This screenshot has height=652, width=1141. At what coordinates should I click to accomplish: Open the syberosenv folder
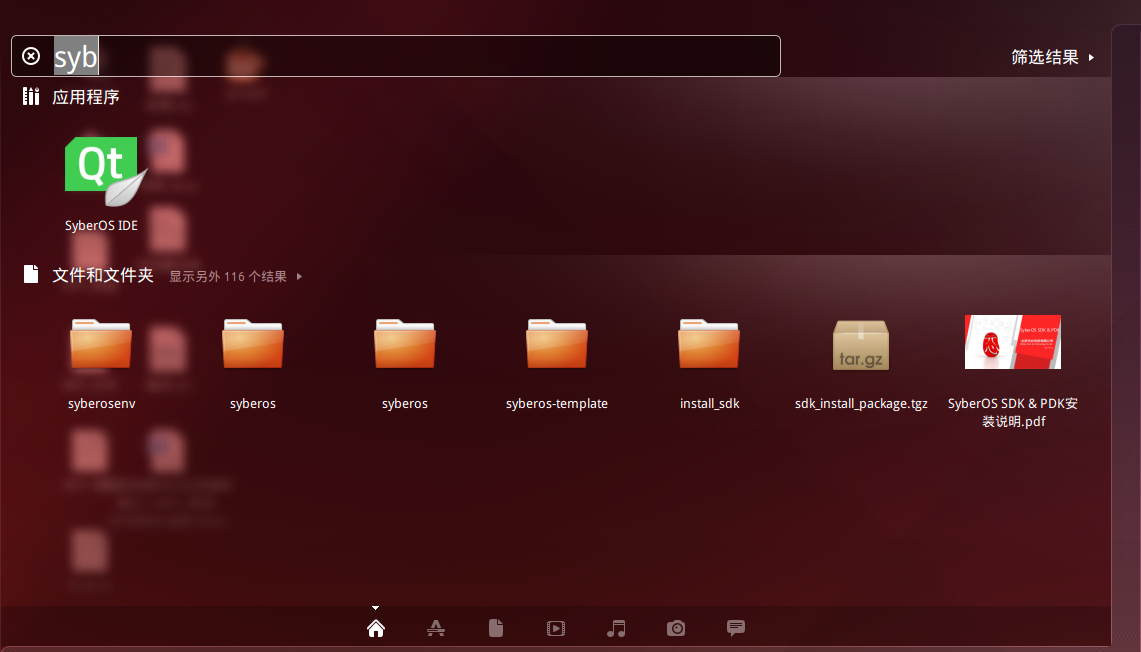(101, 343)
